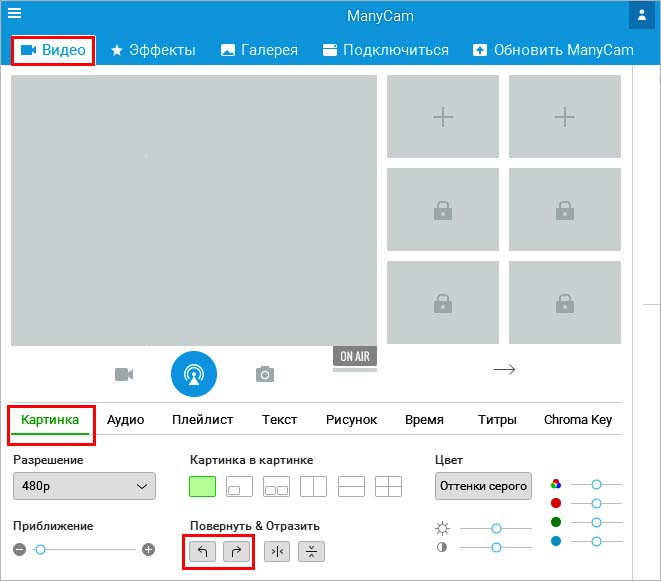Open the Chroma Key tab

tap(578, 420)
